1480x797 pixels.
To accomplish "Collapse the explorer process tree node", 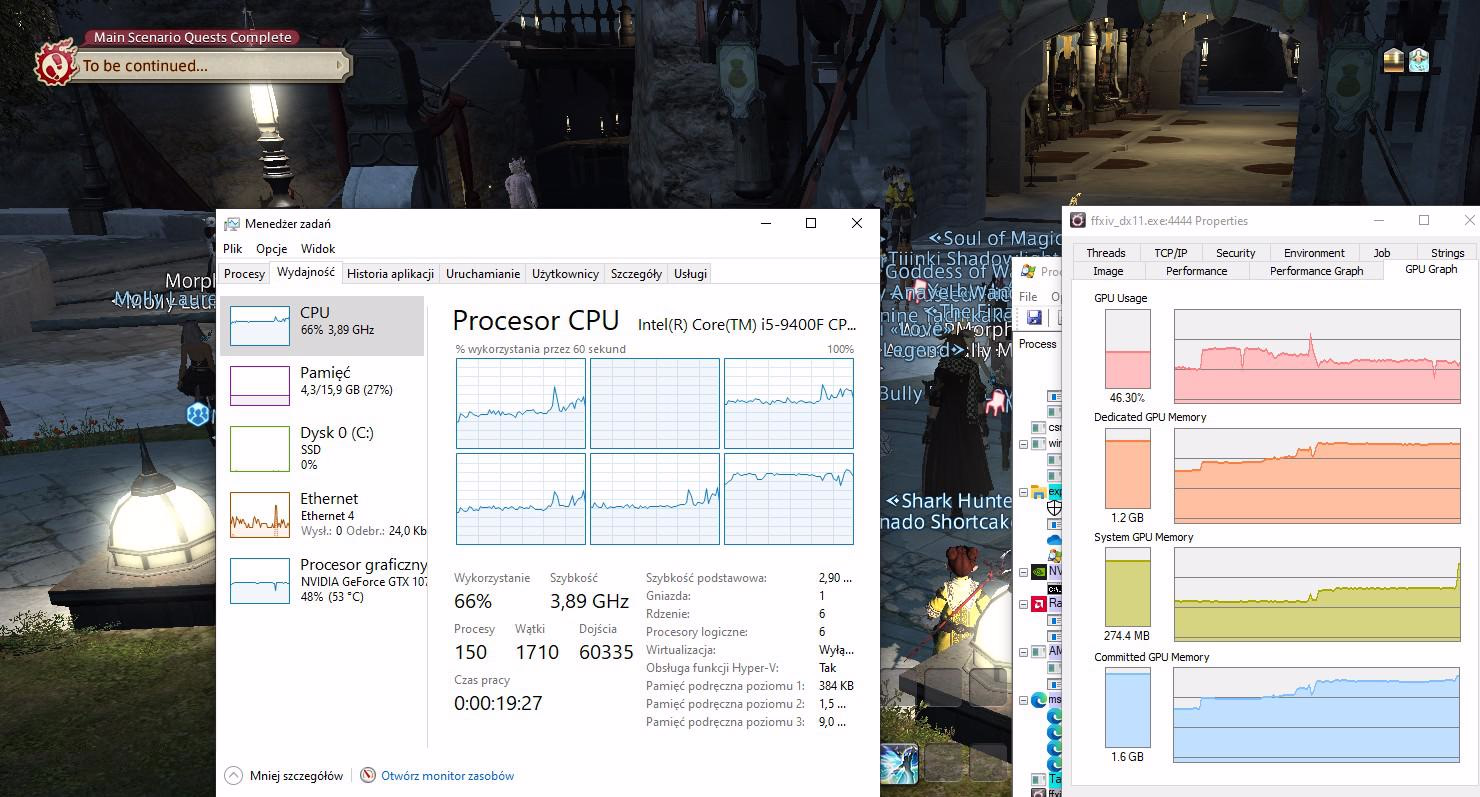I will pos(1024,493).
